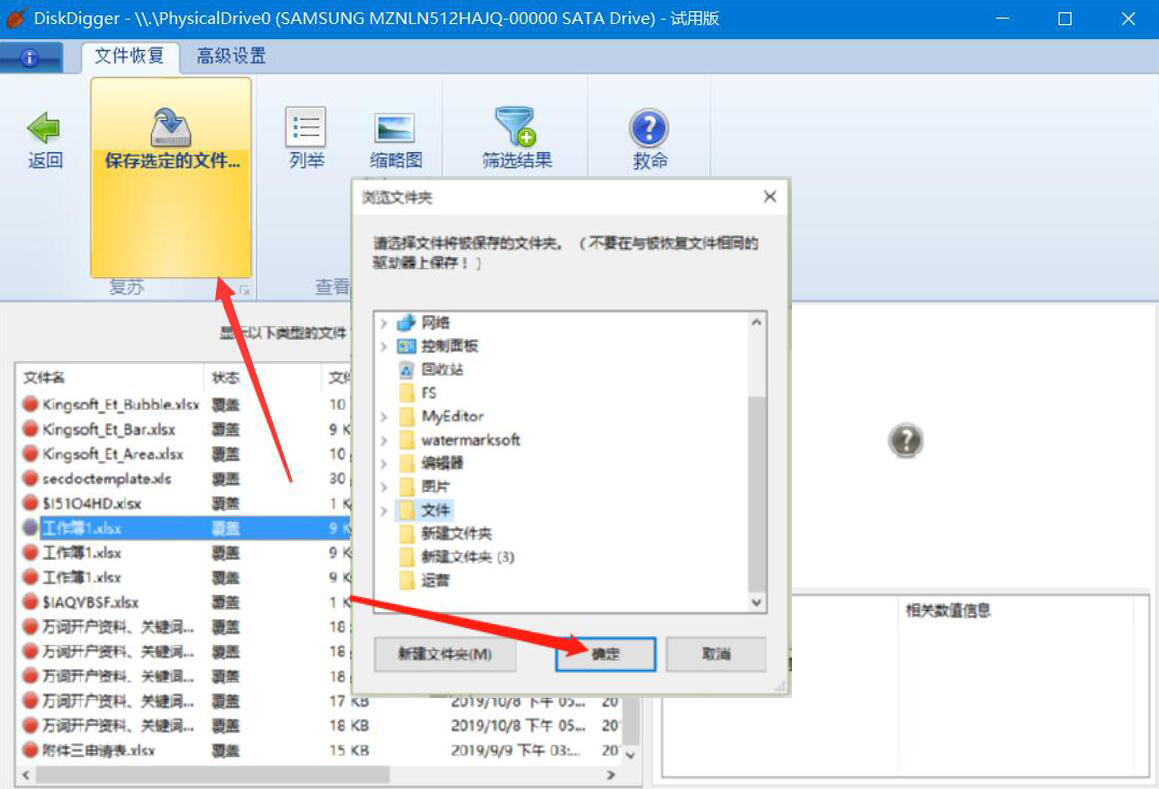The width and height of the screenshot is (1159, 789).
Task: Click file list horizontal scrollbar right arrow
Action: (611, 775)
